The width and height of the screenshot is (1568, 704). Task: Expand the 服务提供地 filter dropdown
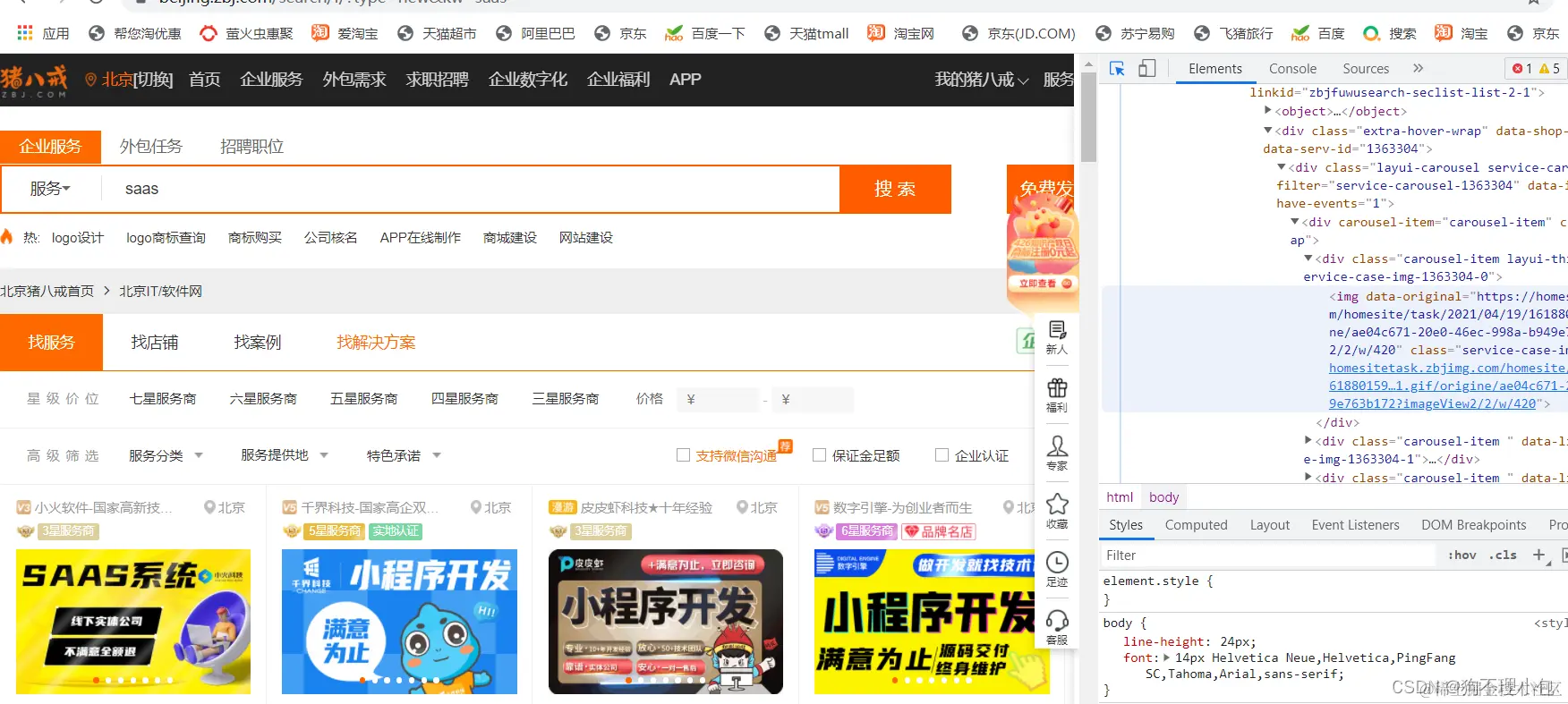click(x=285, y=455)
